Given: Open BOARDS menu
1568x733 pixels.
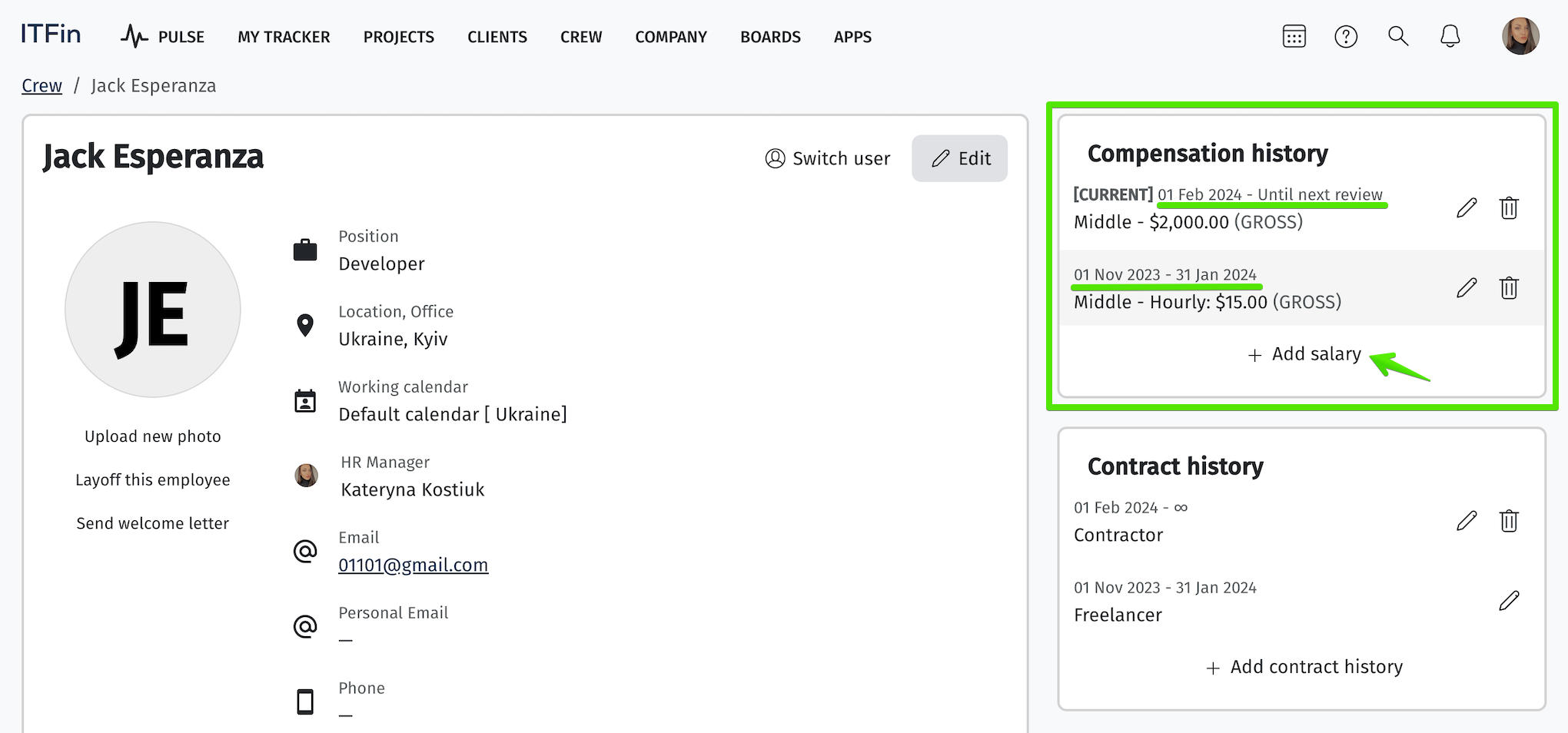Looking at the screenshot, I should pyautogui.click(x=770, y=37).
